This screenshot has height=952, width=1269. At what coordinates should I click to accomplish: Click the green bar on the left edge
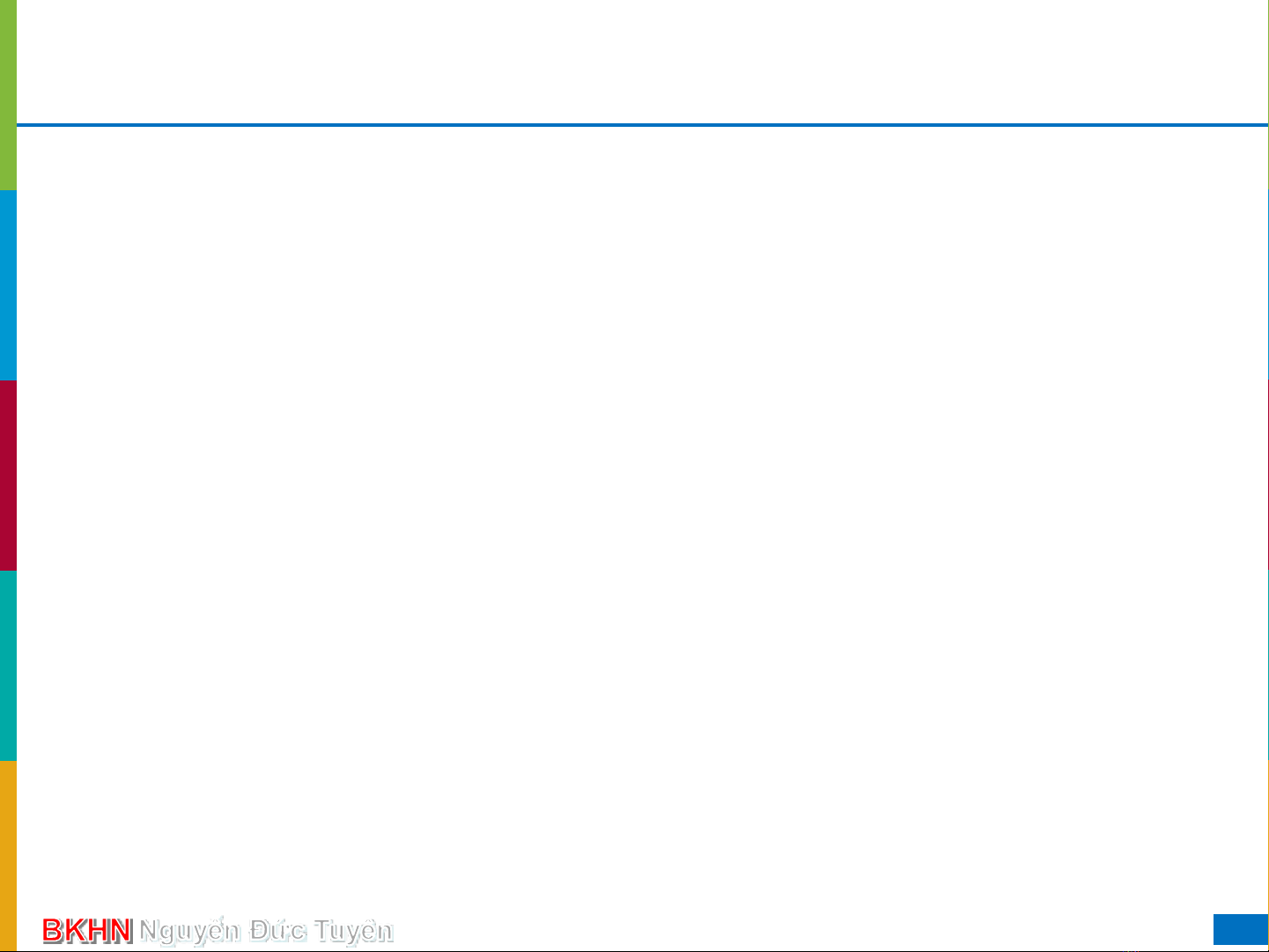[8, 95]
